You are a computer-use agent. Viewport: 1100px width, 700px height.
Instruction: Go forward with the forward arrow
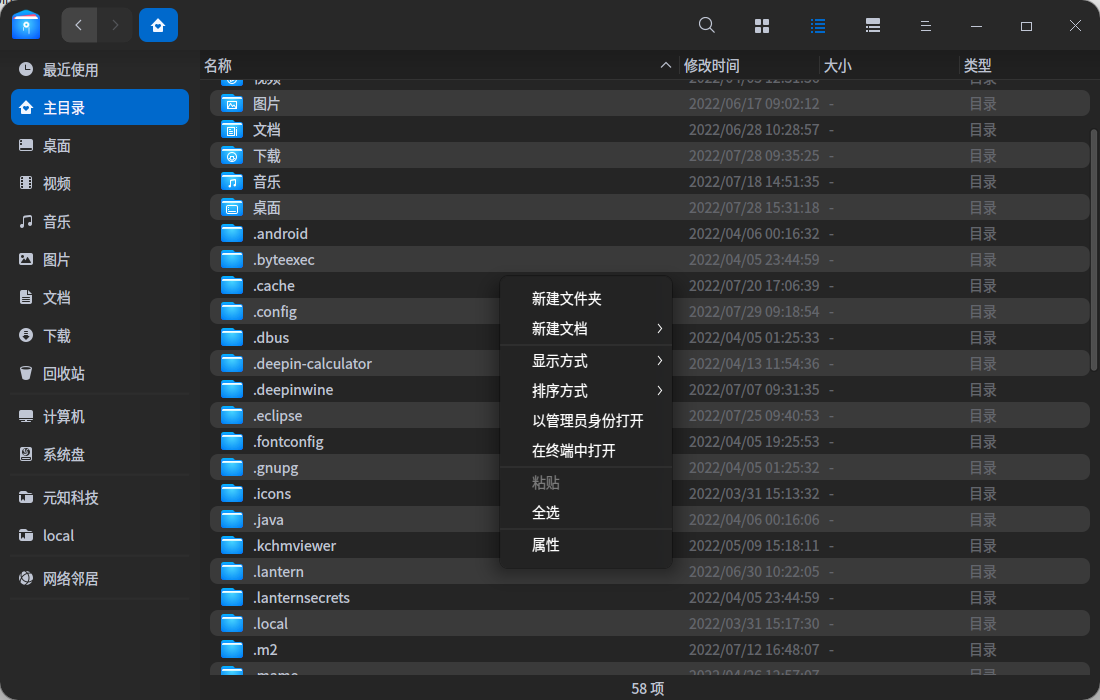[115, 25]
